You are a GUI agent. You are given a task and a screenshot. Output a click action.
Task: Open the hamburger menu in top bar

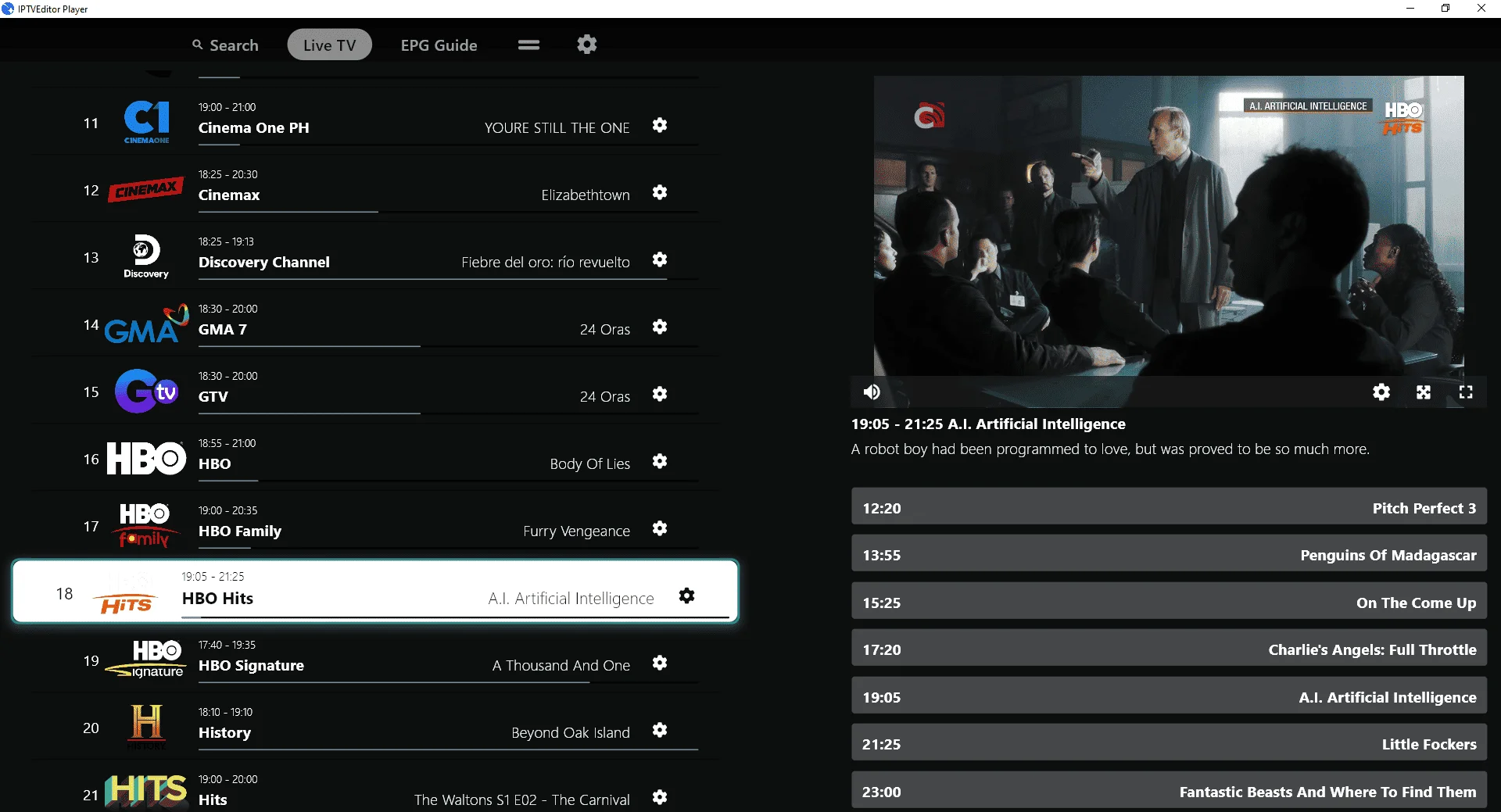528,45
